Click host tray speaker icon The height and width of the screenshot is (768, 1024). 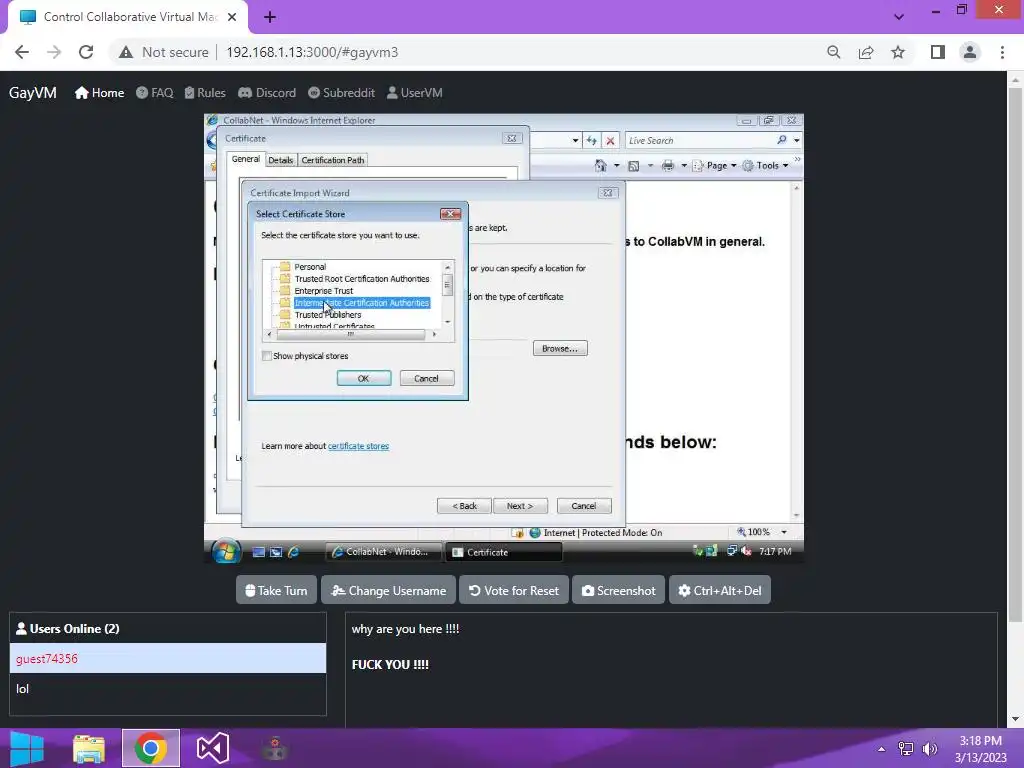point(929,749)
